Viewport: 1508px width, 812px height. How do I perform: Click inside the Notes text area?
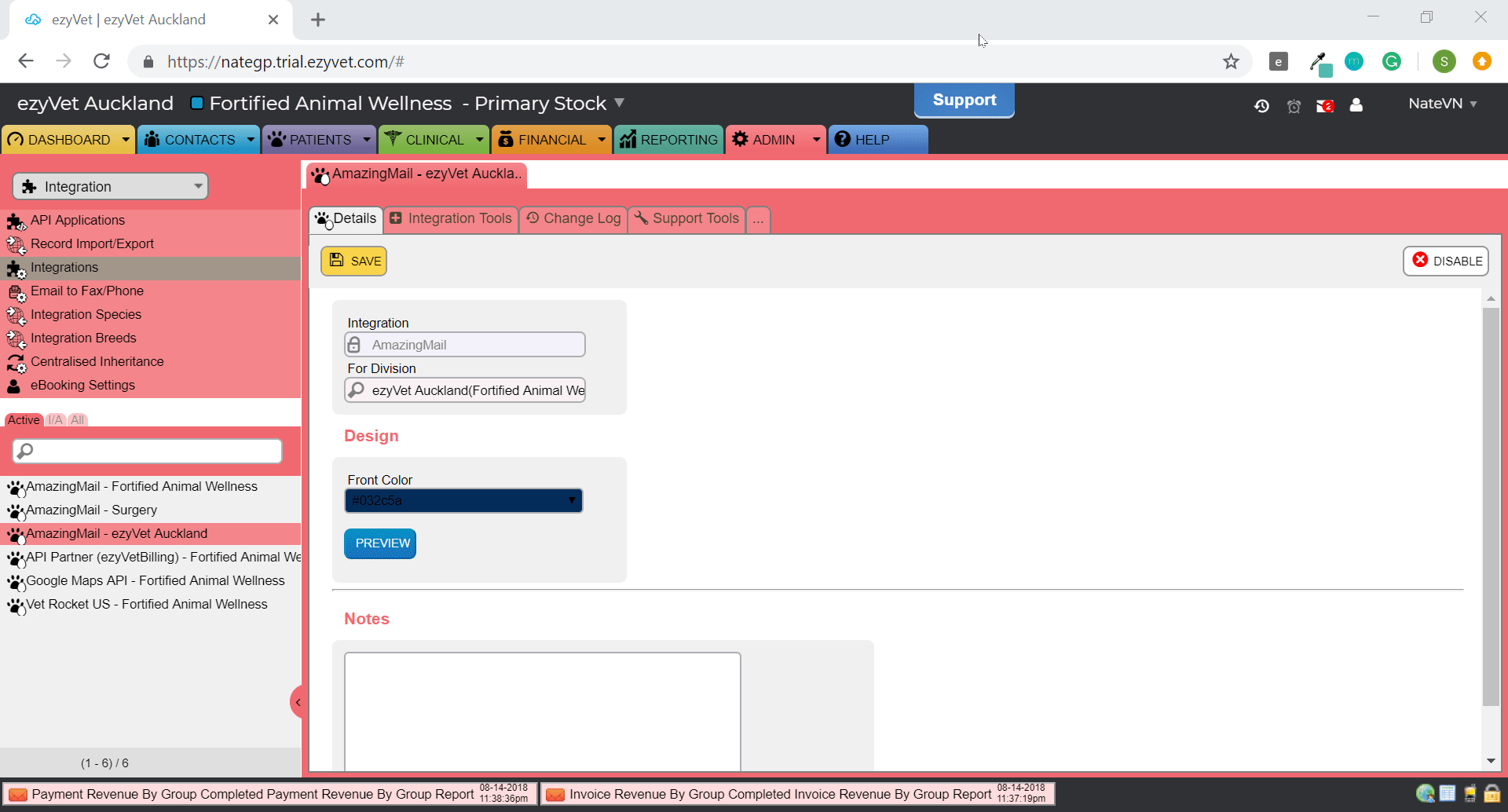coord(542,711)
